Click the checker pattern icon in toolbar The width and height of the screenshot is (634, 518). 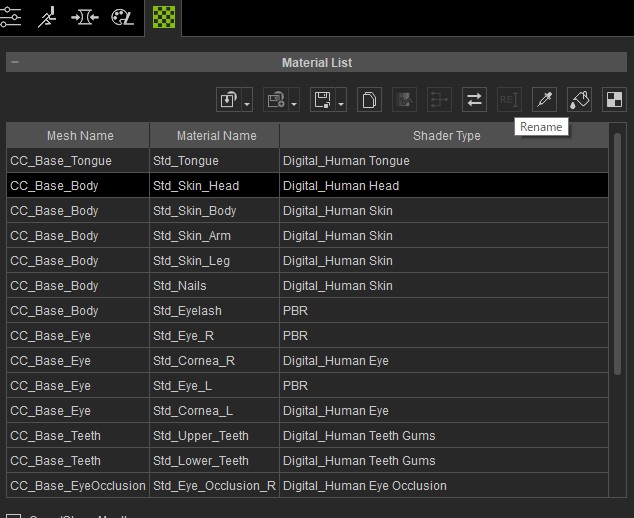click(x=613, y=99)
